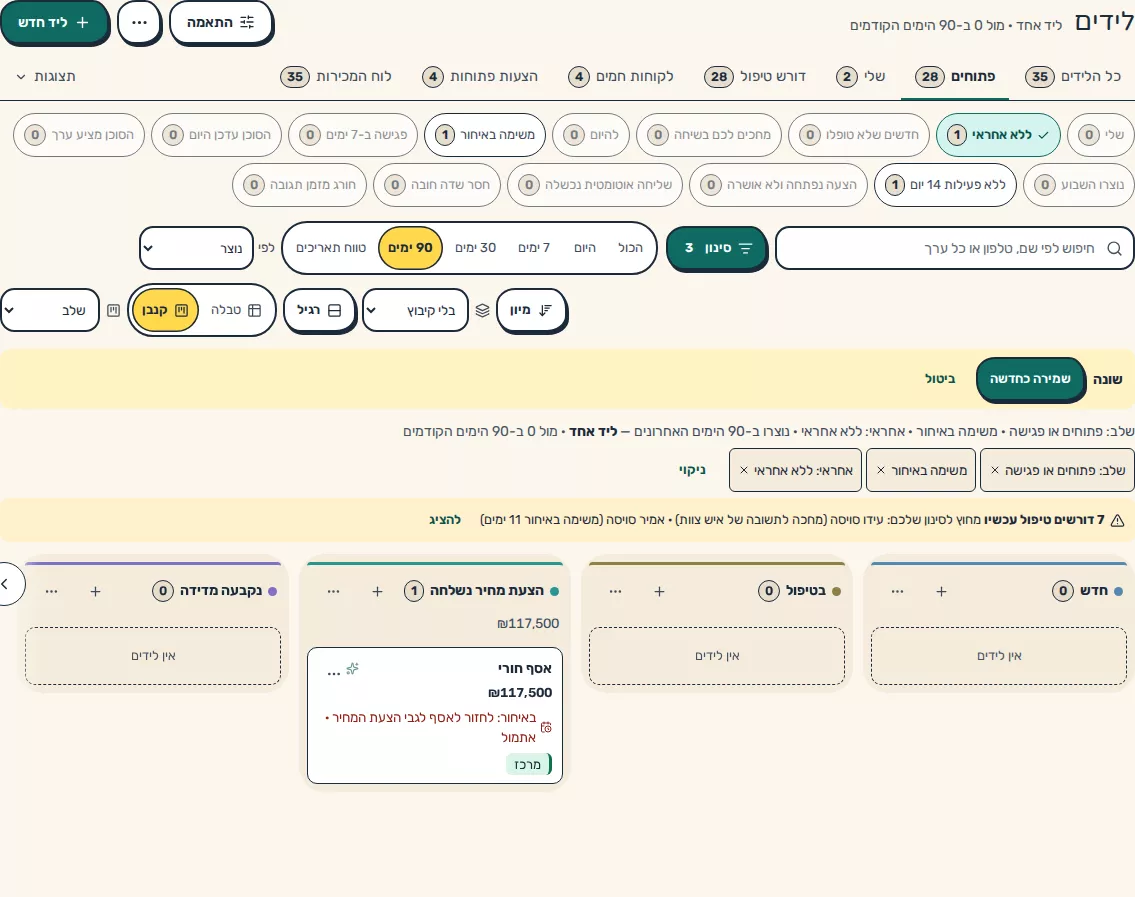Switch to כל הלידים tab

coord(1073,76)
